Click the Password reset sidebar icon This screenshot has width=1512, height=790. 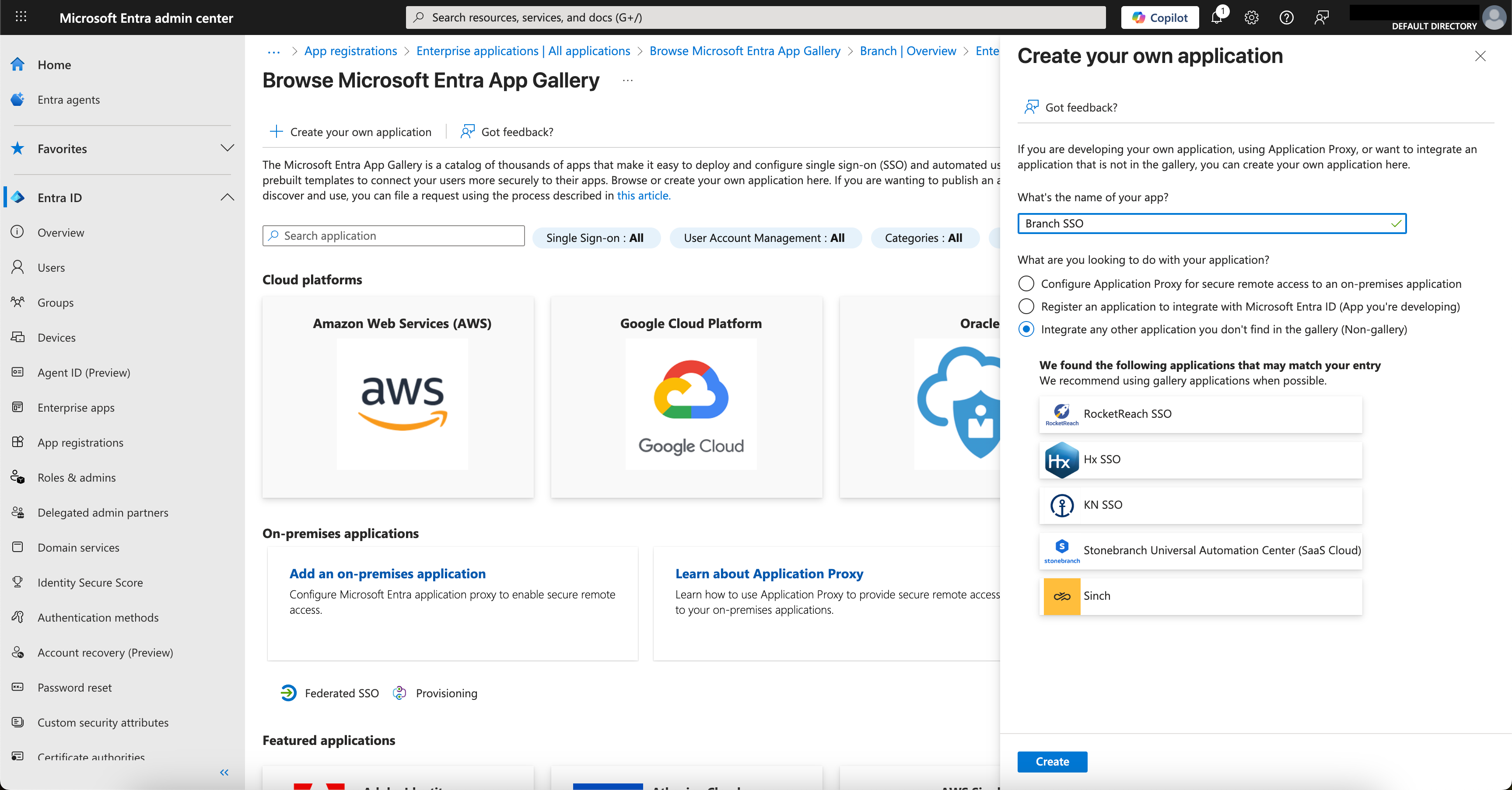point(17,687)
